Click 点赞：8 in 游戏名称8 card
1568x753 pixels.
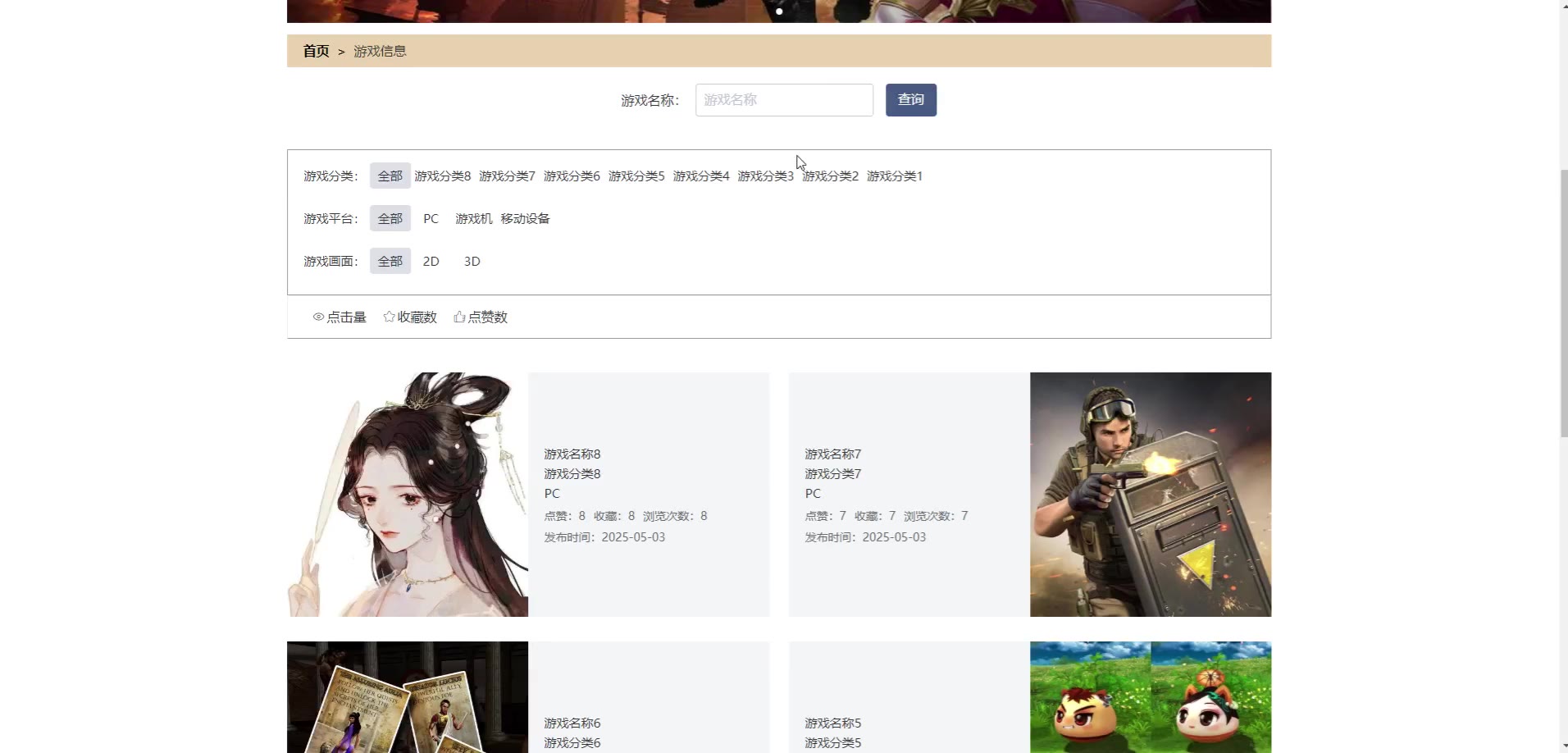pyautogui.click(x=565, y=516)
